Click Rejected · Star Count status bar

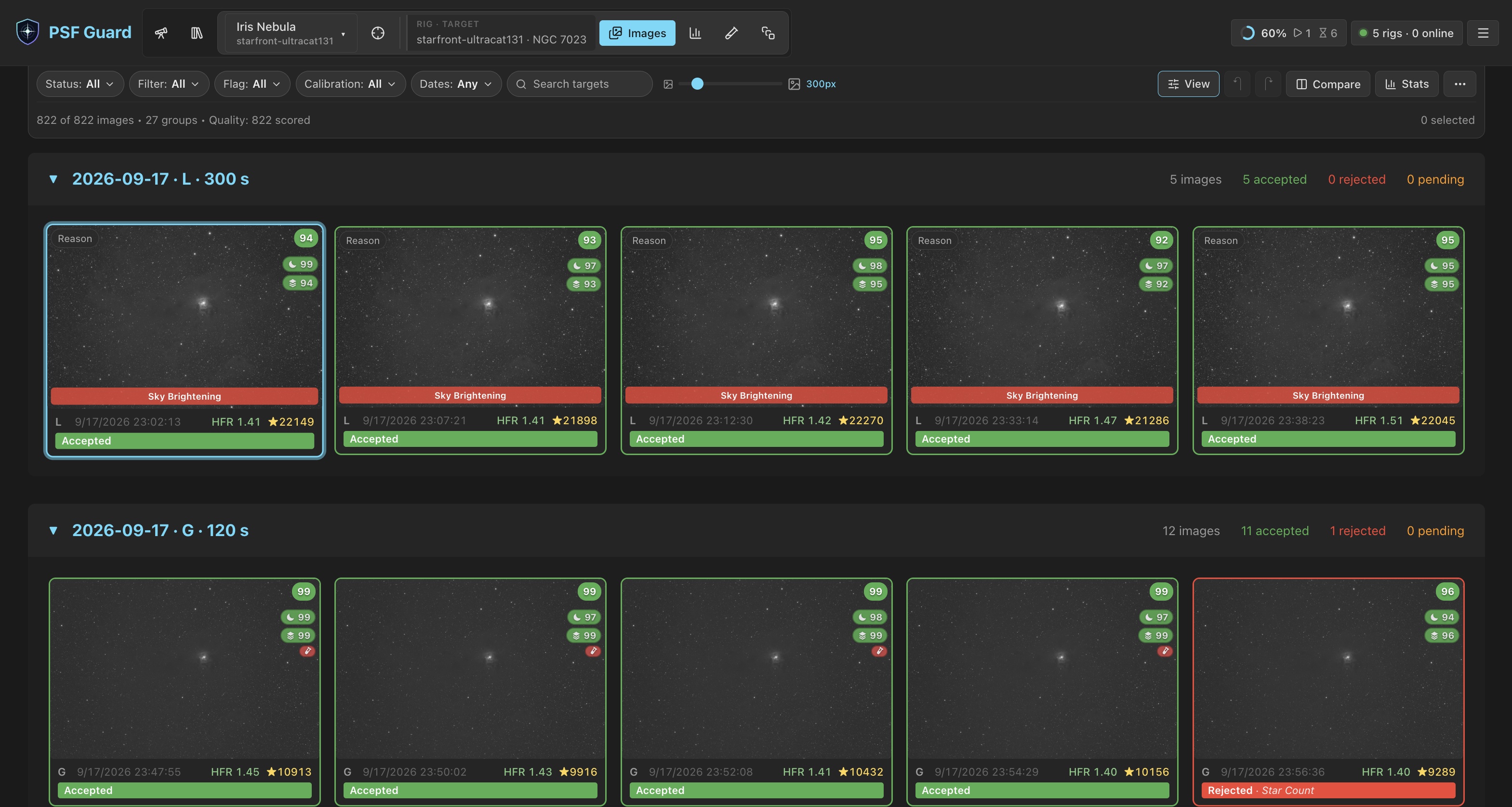[1327, 791]
